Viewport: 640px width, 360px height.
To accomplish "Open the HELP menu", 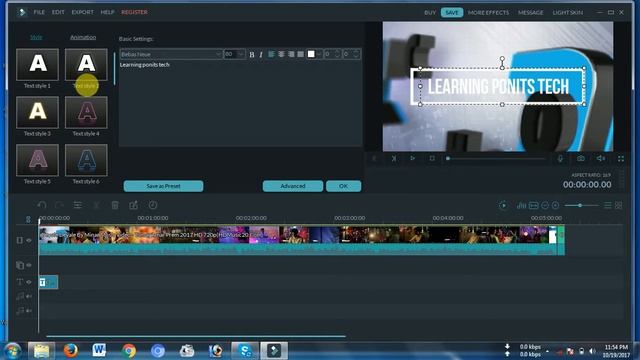I will pyautogui.click(x=107, y=12).
